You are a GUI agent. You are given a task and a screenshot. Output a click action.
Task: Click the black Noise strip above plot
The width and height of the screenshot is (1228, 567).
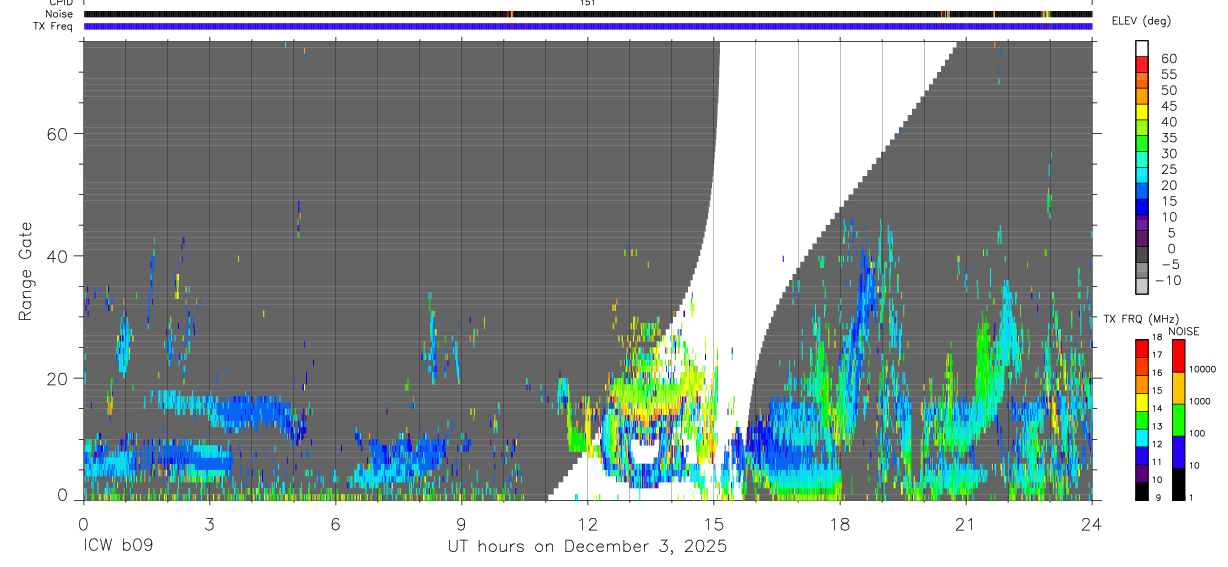pyautogui.click(x=588, y=14)
